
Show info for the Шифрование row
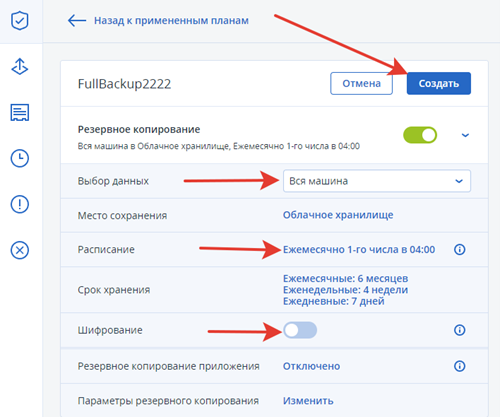tap(460, 330)
